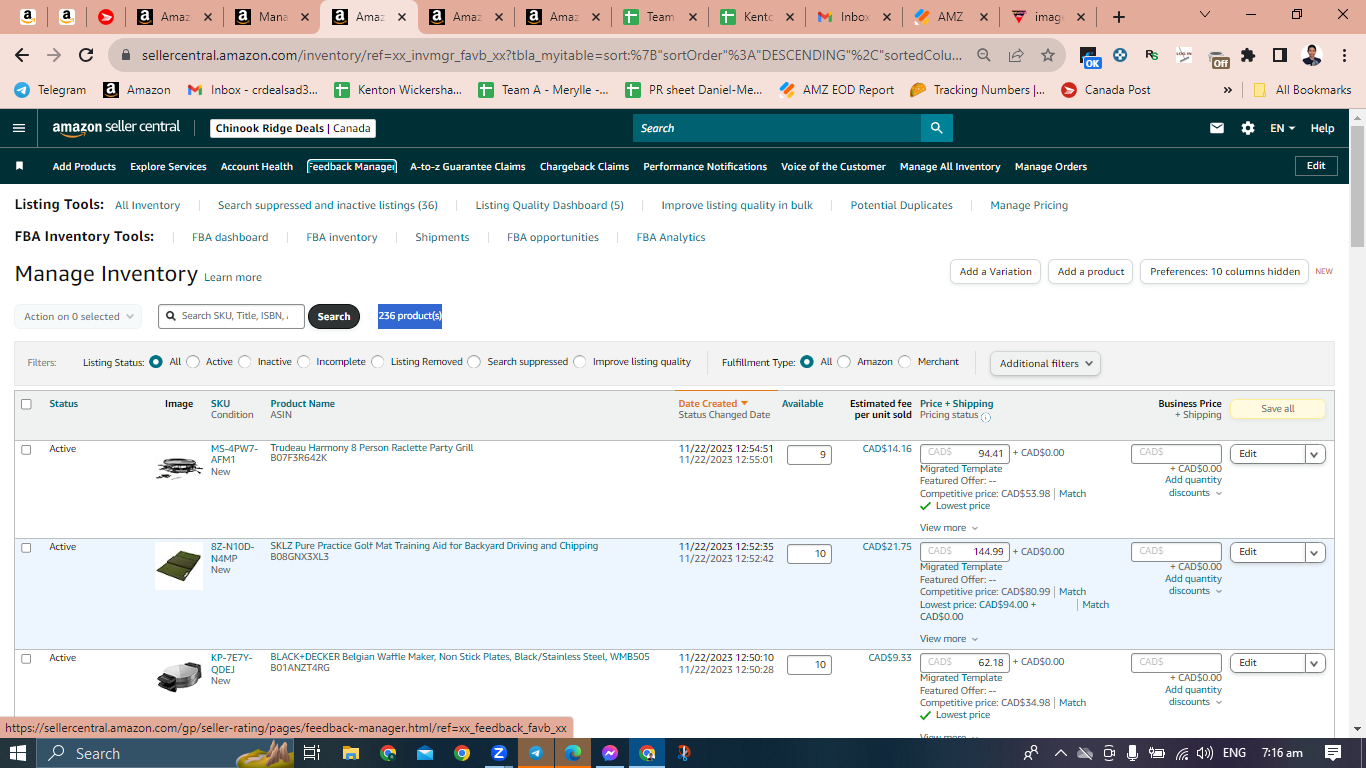
Task: Expand the Additional filters dropdown
Action: (1045, 363)
